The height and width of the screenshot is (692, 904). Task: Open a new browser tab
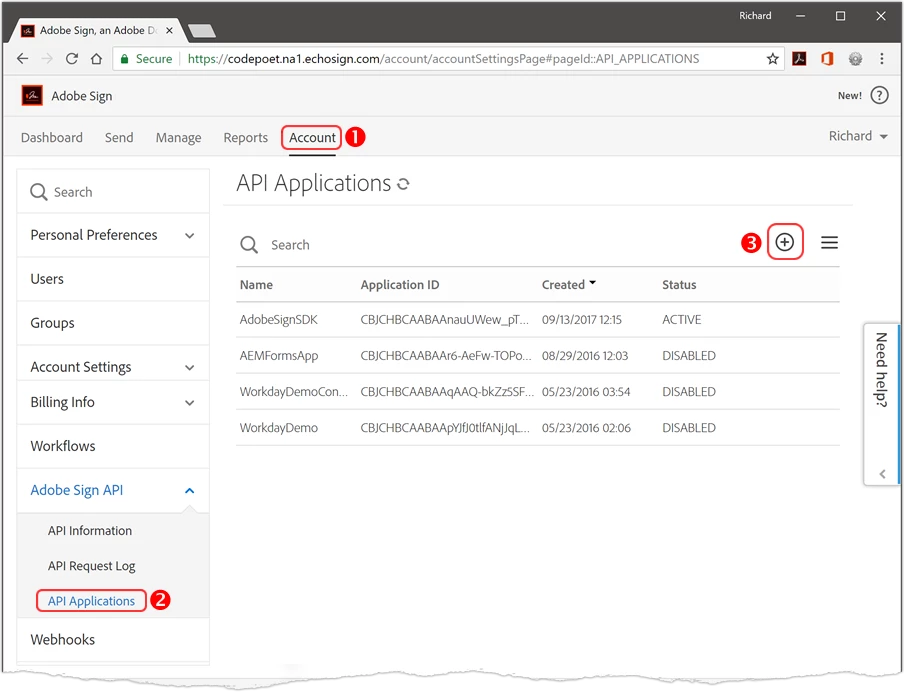coord(202,31)
